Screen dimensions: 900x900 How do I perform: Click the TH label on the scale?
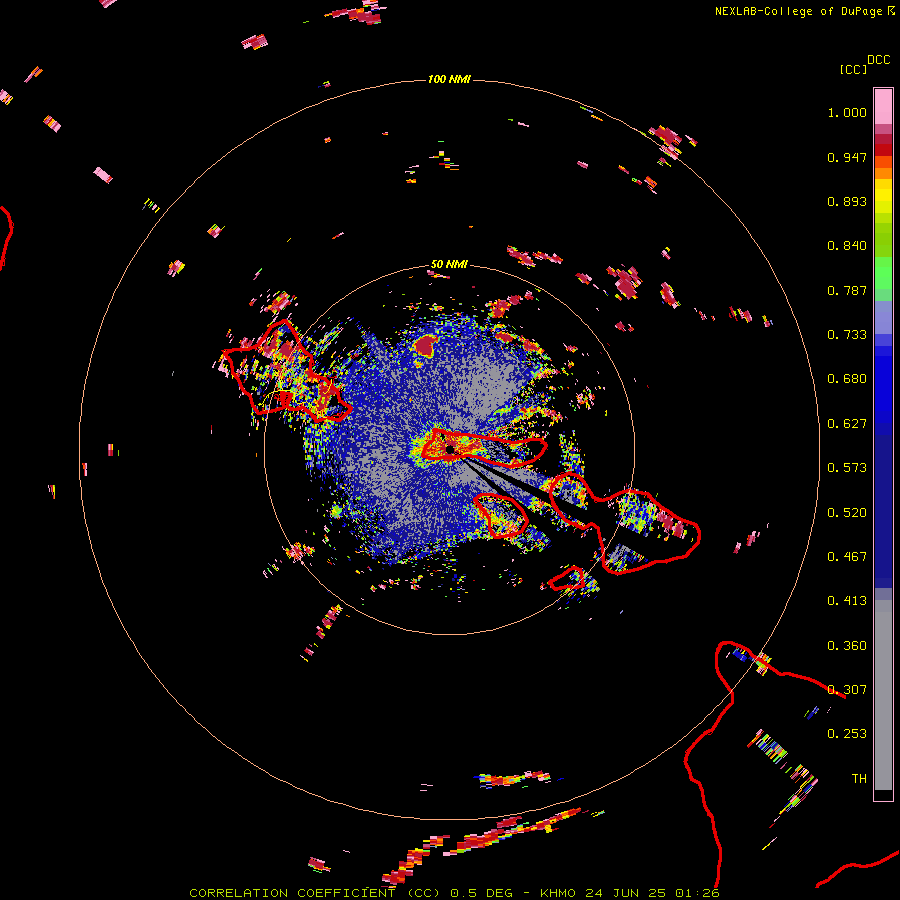pyautogui.click(x=859, y=779)
